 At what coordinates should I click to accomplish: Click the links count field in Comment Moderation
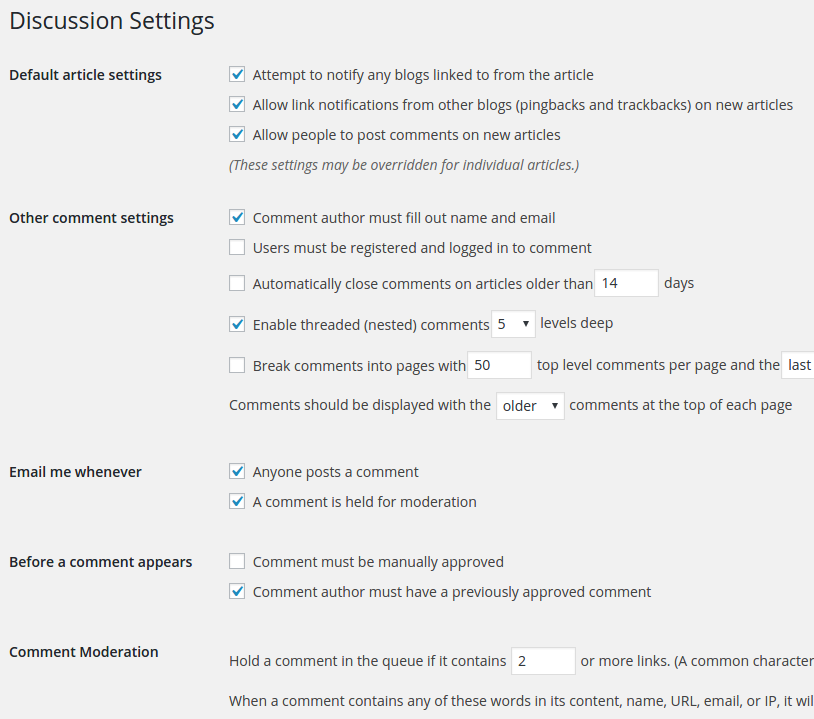click(543, 662)
